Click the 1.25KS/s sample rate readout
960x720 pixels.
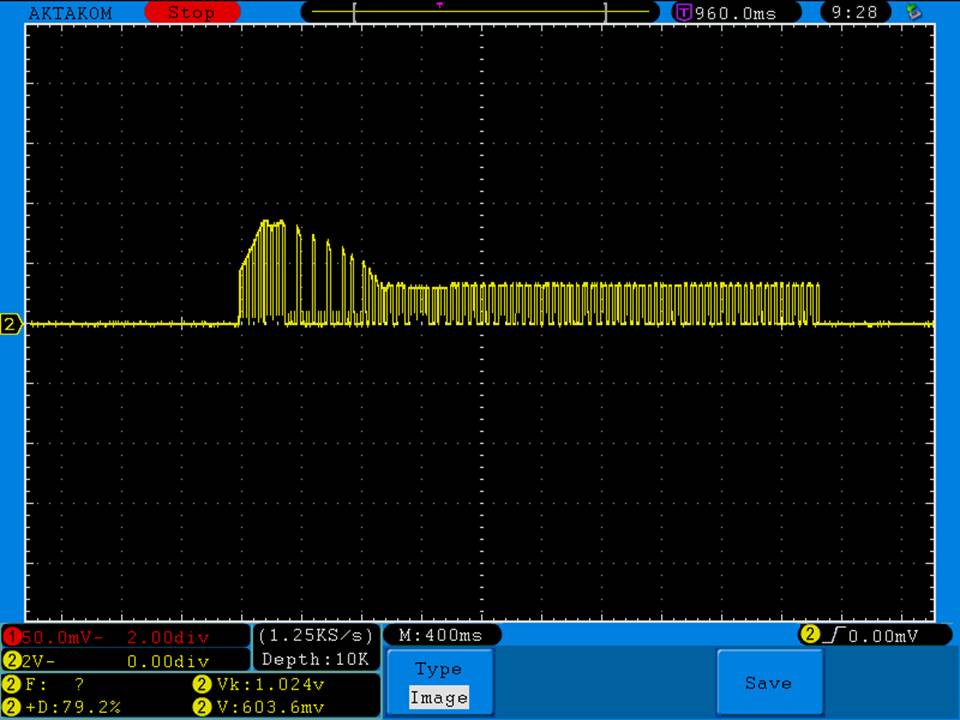(316, 636)
